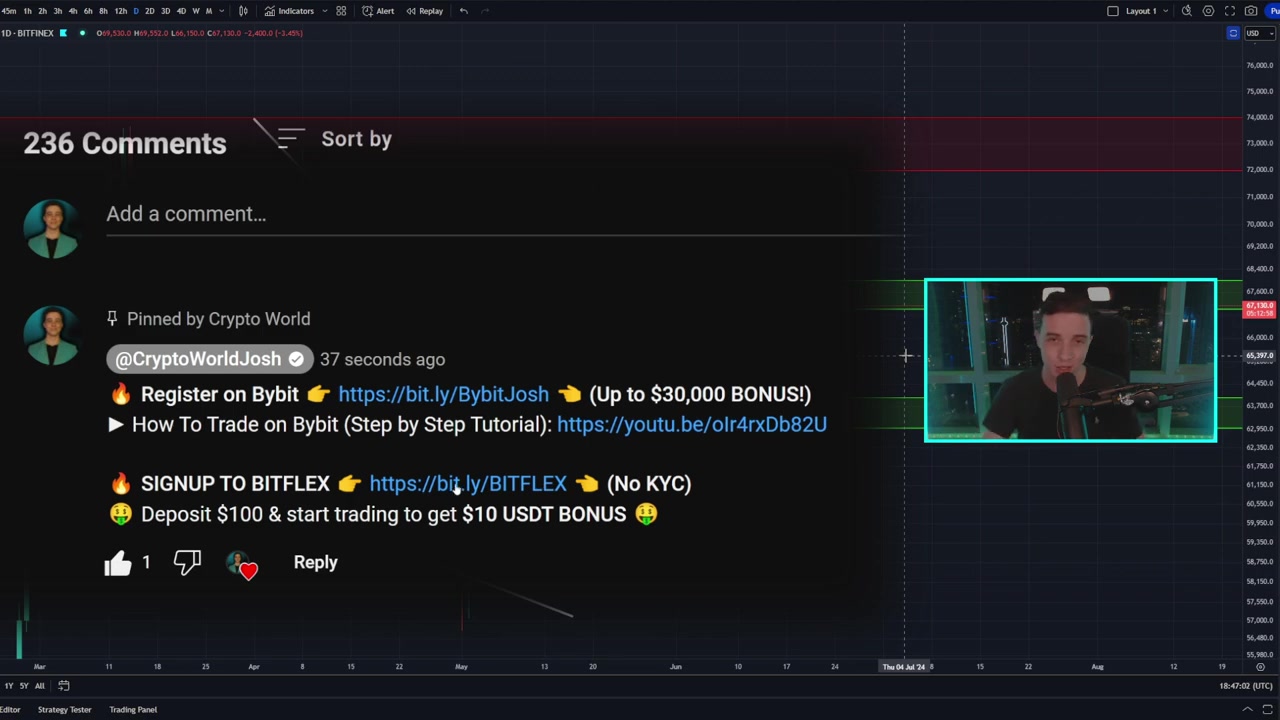Screen dimensions: 1280x720
Task: Take chart snapshot camera icon
Action: click(1251, 11)
